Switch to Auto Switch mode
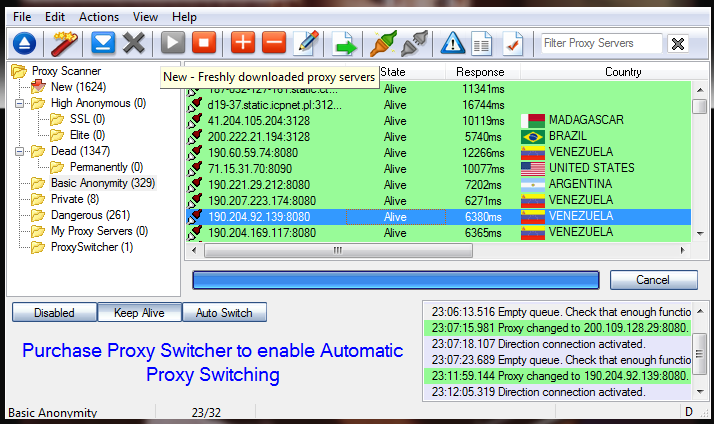 tap(224, 313)
